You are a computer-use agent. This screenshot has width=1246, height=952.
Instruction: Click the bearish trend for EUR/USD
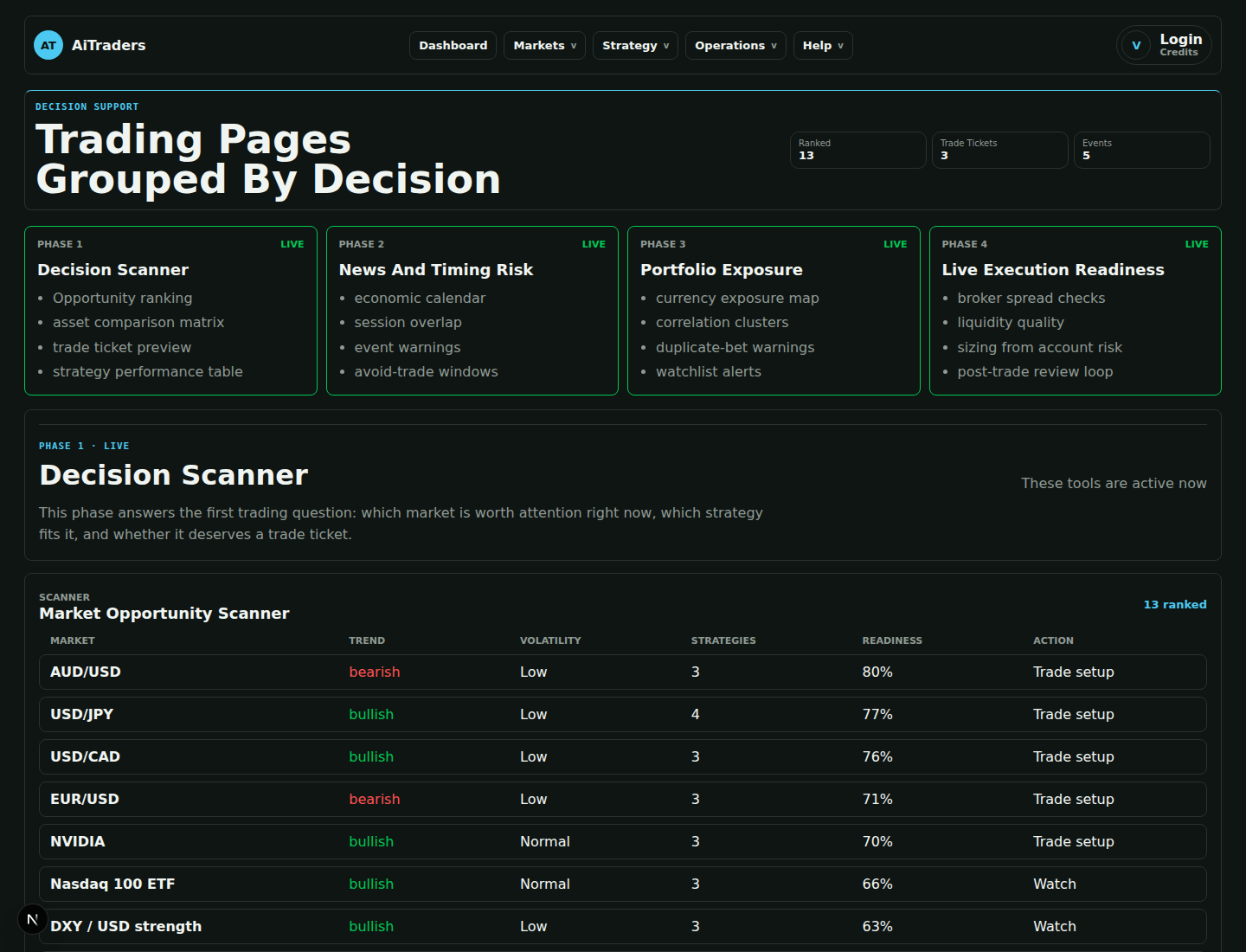click(375, 799)
